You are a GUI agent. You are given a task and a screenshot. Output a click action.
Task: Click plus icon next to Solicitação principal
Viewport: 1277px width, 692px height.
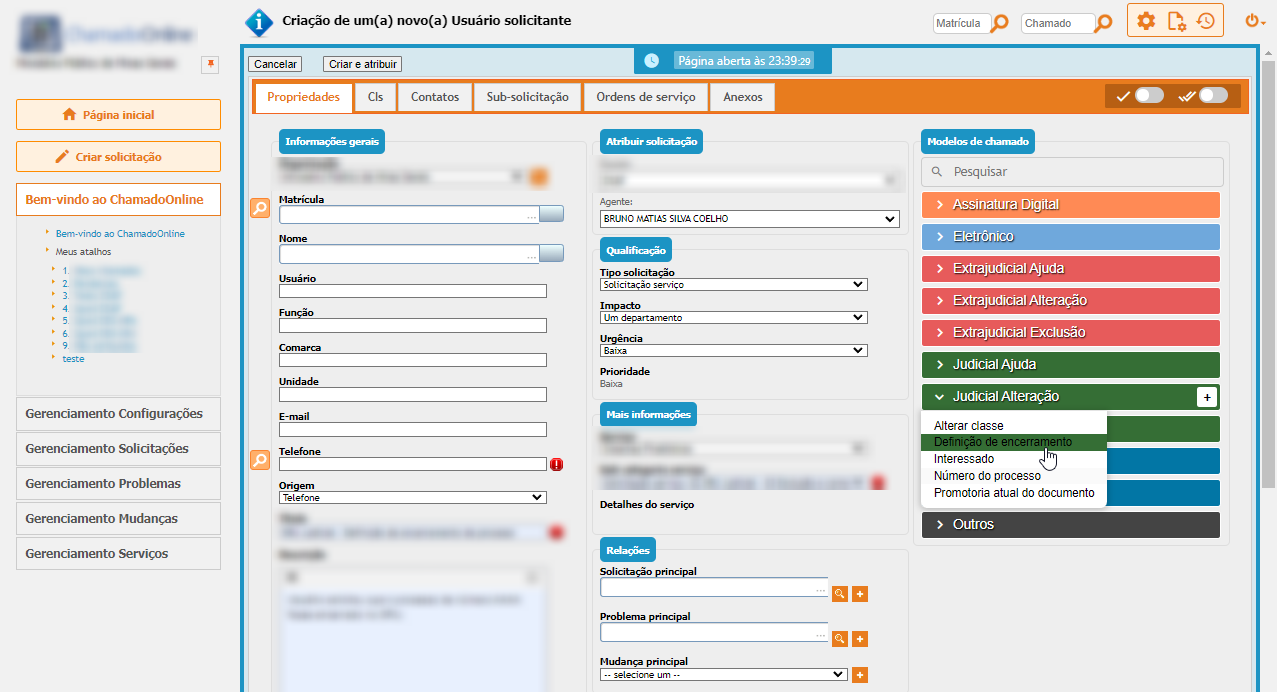click(859, 594)
